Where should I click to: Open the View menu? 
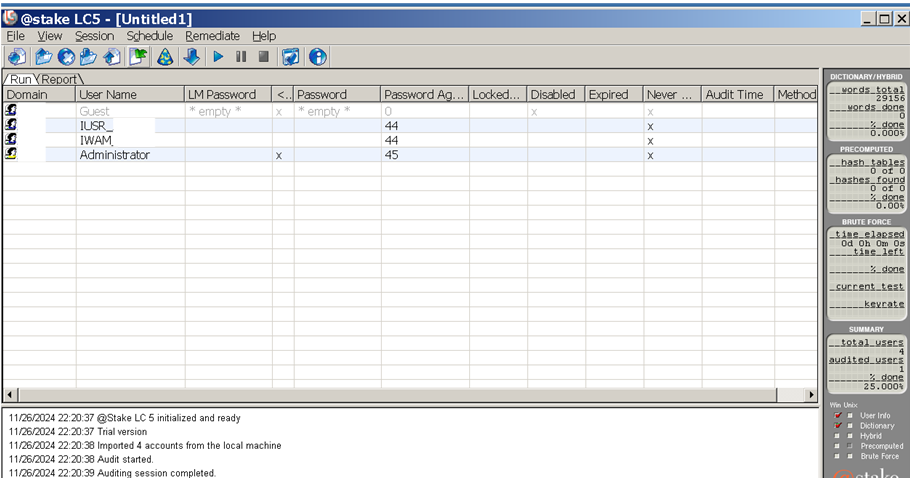point(49,36)
